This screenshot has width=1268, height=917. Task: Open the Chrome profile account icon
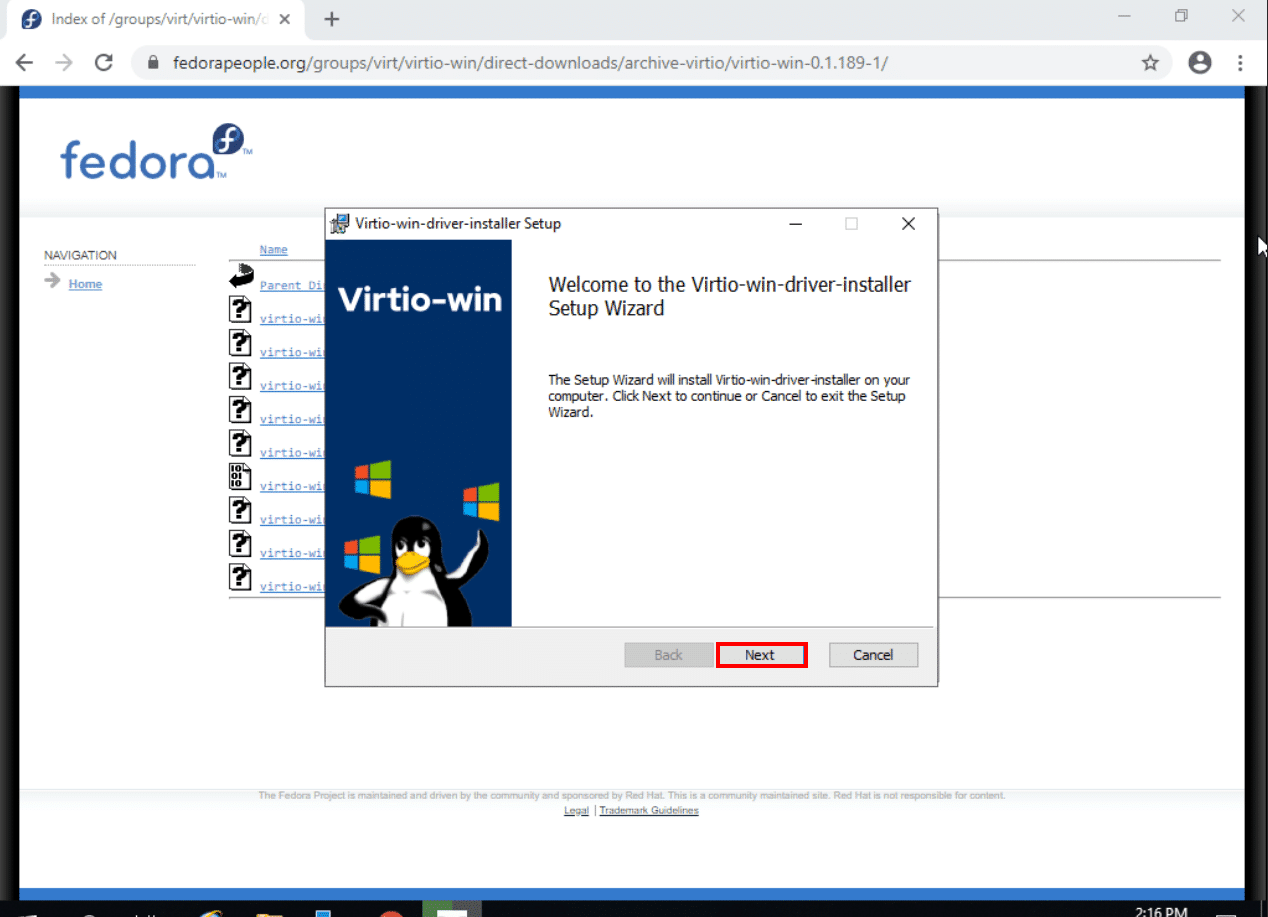1199,63
